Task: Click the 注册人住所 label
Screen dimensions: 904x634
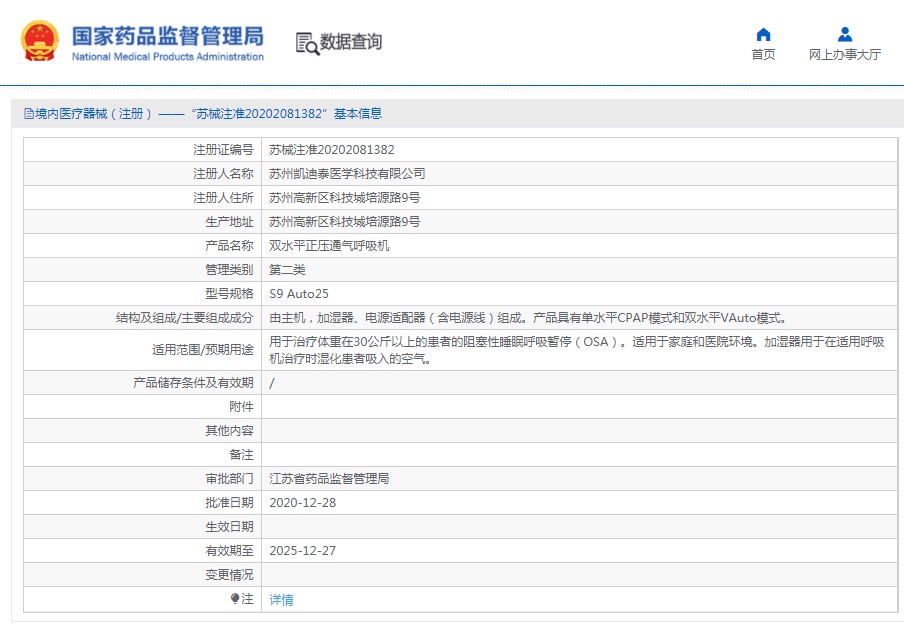Action: (x=223, y=198)
